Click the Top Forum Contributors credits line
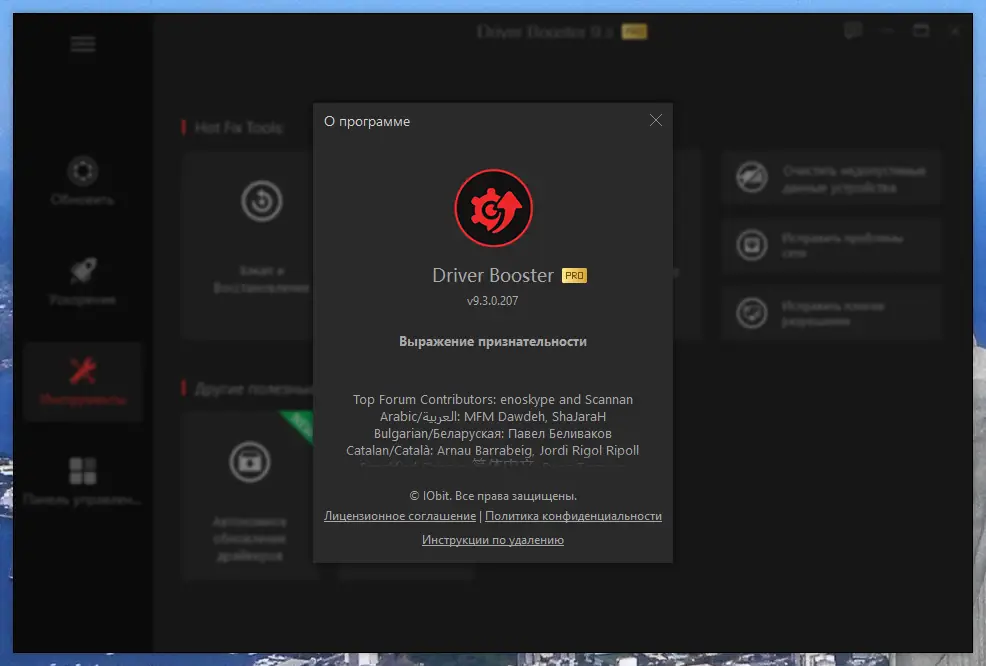986x666 pixels. 493,399
